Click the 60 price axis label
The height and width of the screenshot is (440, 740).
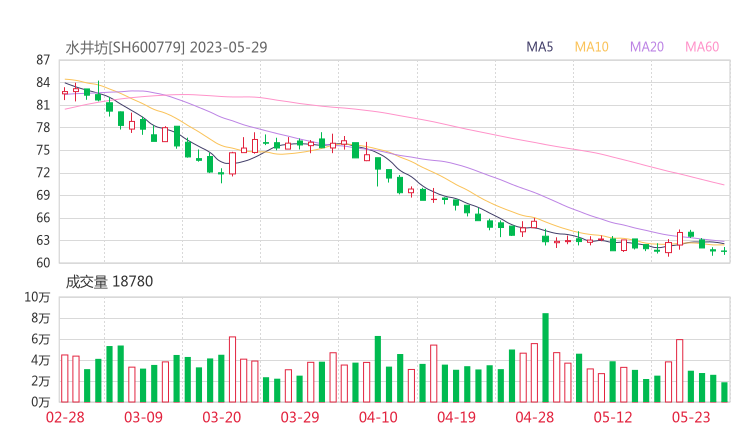(x=43, y=262)
